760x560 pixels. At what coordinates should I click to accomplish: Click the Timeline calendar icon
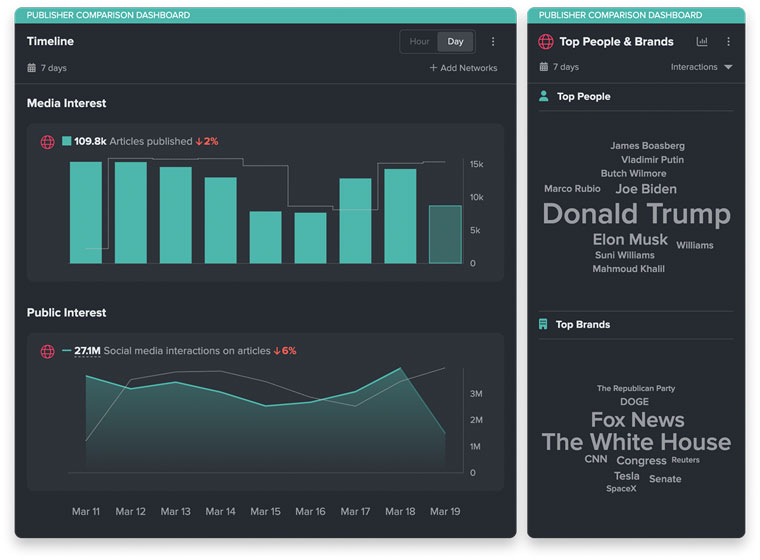click(31, 68)
